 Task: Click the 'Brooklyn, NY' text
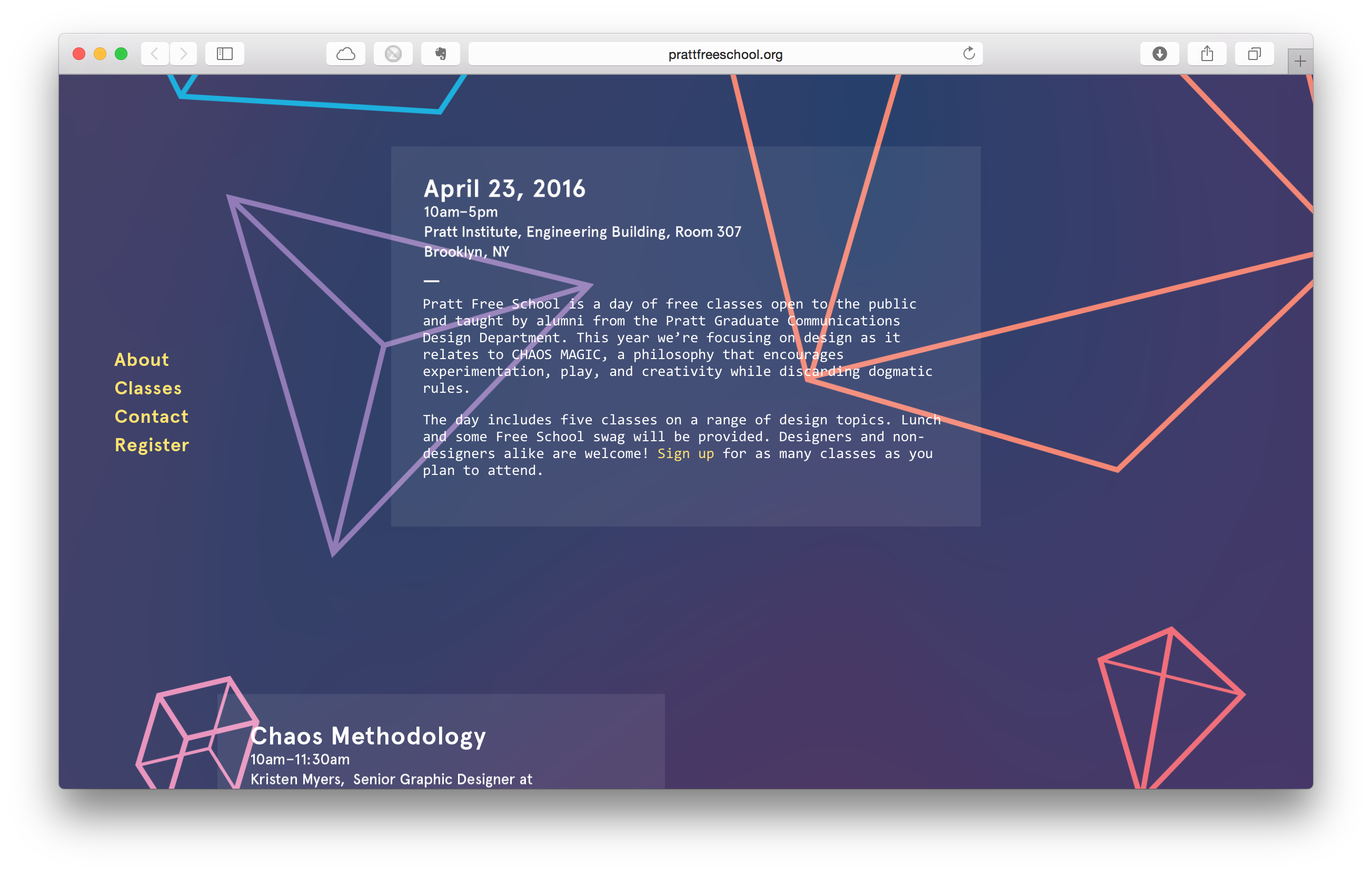point(466,252)
